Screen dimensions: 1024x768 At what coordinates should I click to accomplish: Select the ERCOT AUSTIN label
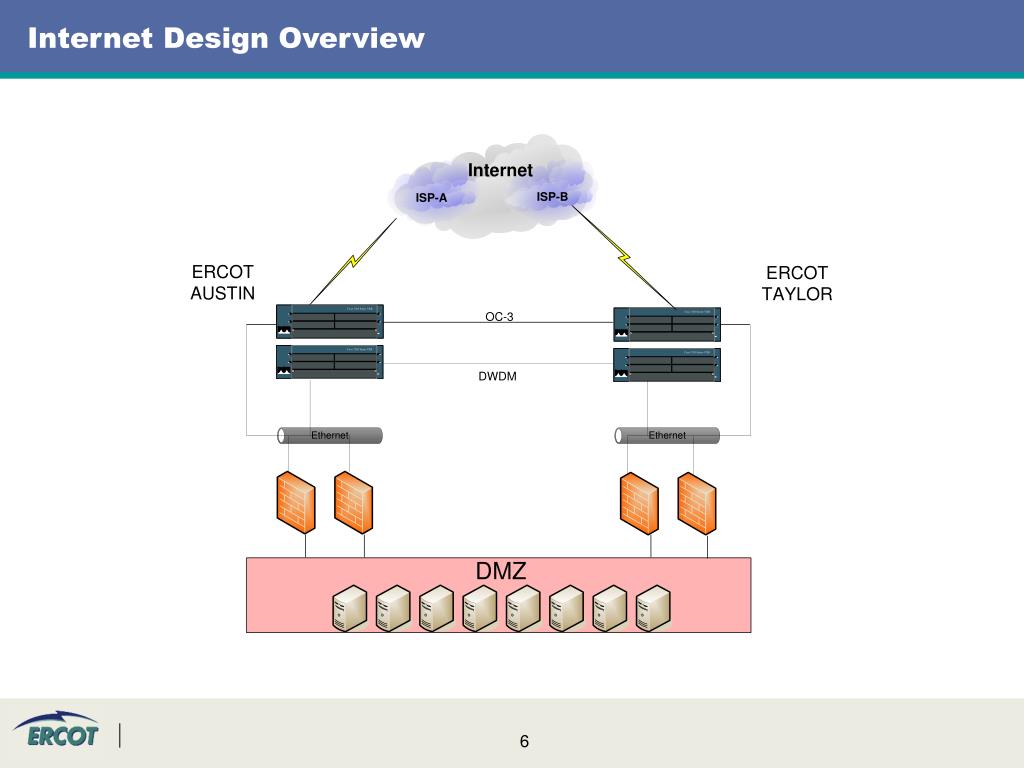(223, 283)
